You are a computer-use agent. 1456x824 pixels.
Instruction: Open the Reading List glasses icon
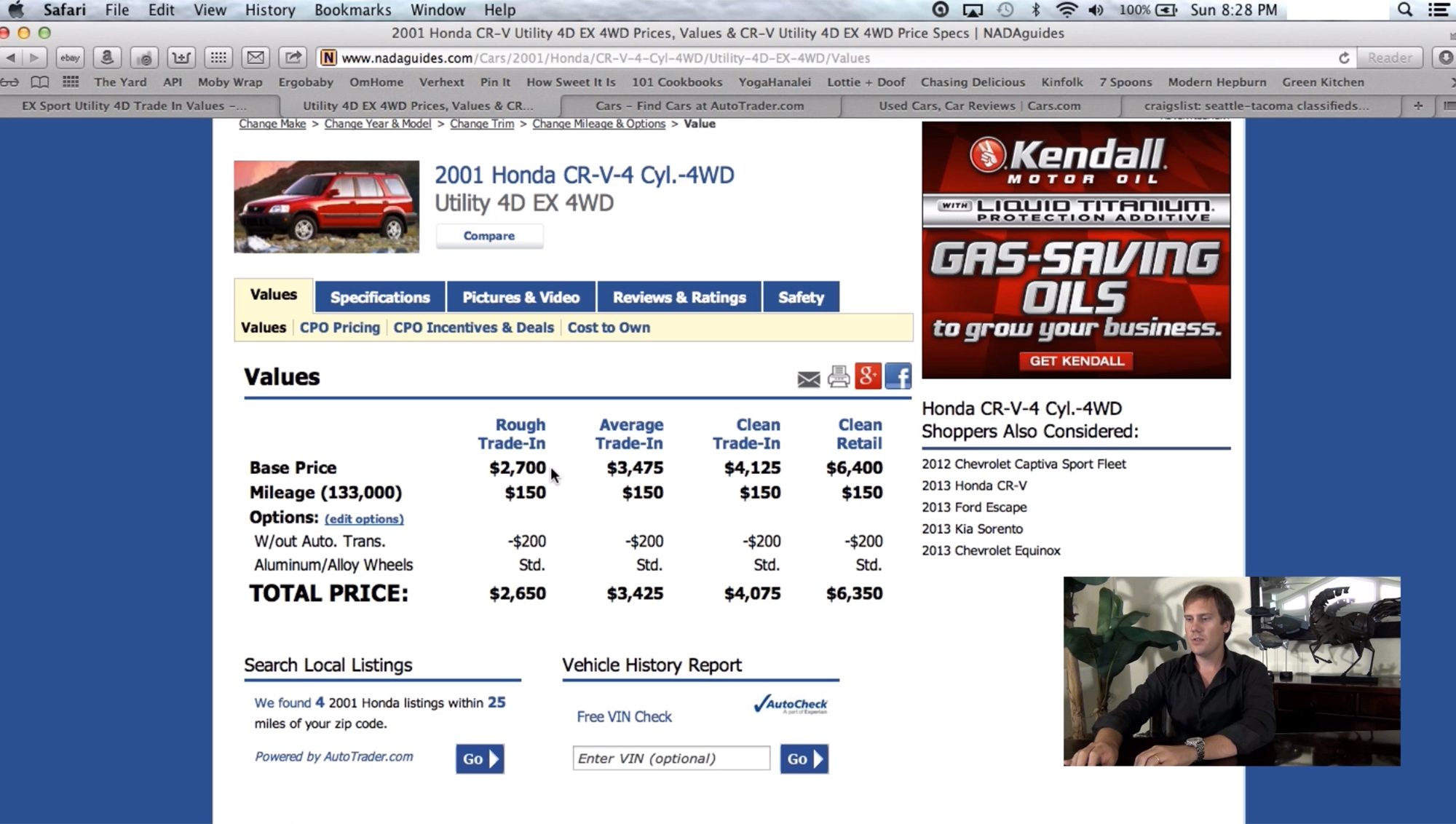coord(10,82)
